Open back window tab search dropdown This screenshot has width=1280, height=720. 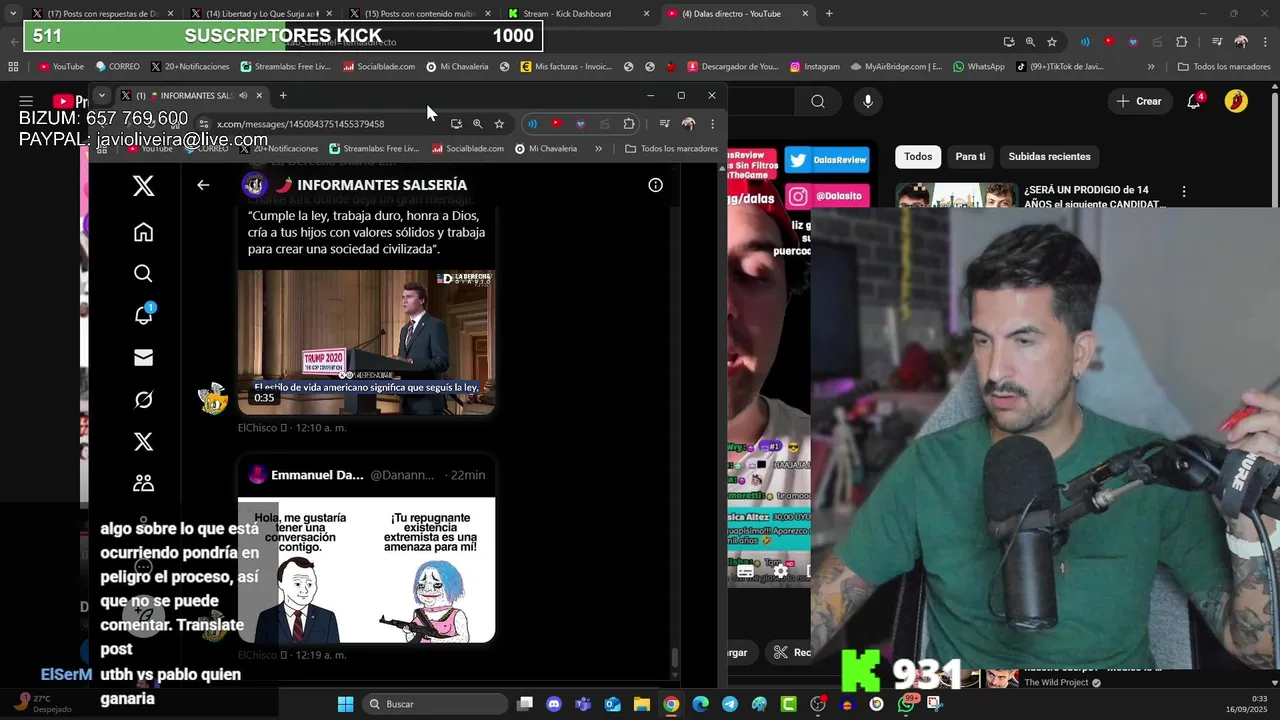click(12, 14)
